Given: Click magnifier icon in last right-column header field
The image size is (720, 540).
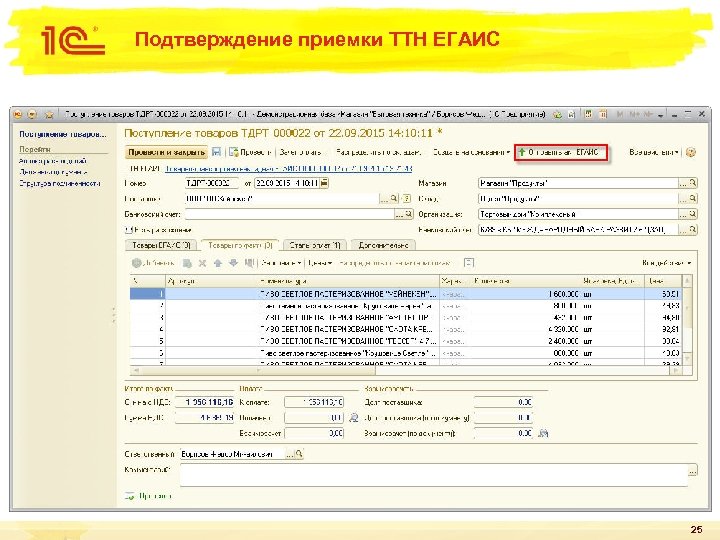Looking at the screenshot, I should (x=693, y=230).
